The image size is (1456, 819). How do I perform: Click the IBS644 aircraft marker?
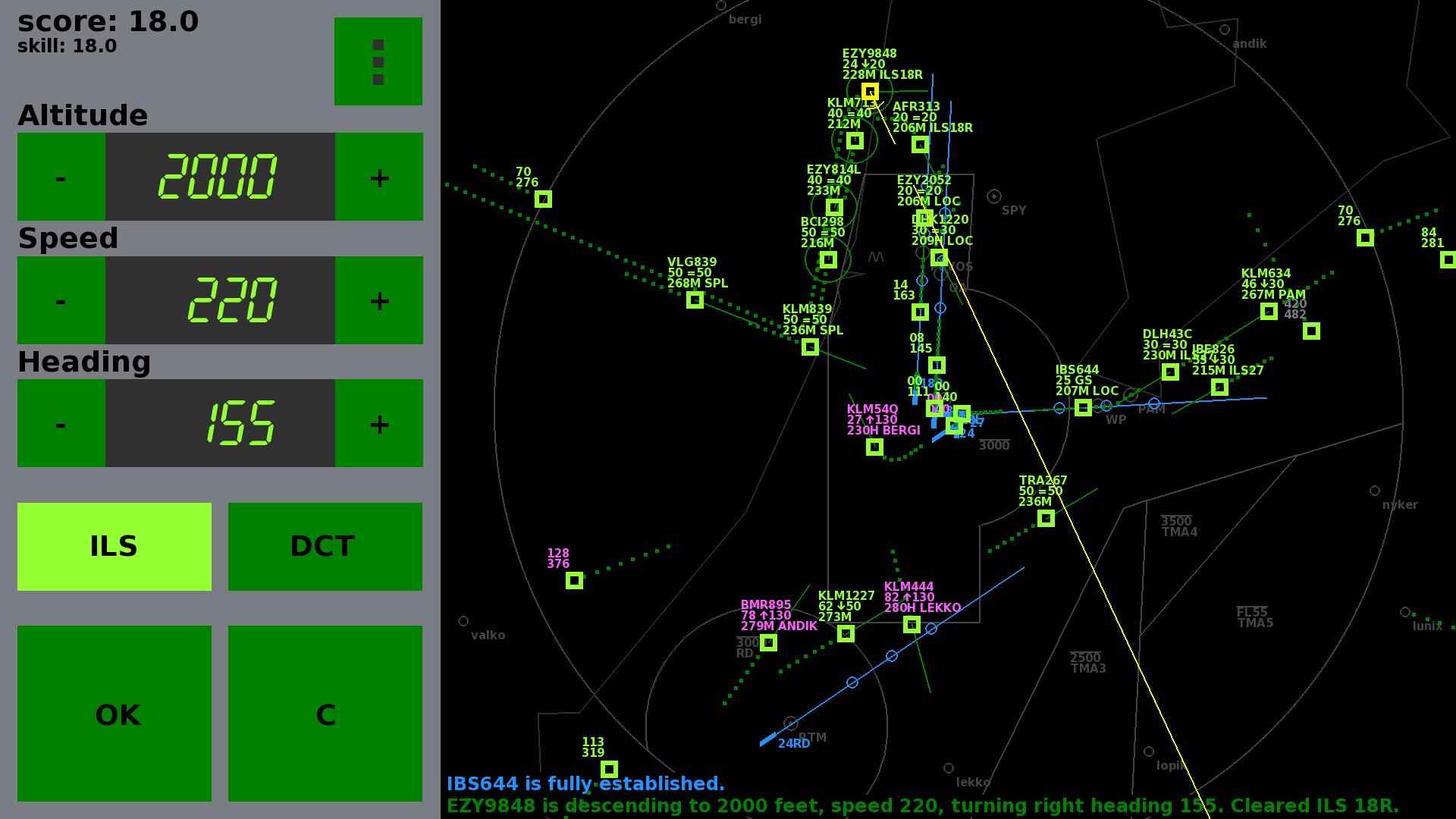pyautogui.click(x=1083, y=407)
